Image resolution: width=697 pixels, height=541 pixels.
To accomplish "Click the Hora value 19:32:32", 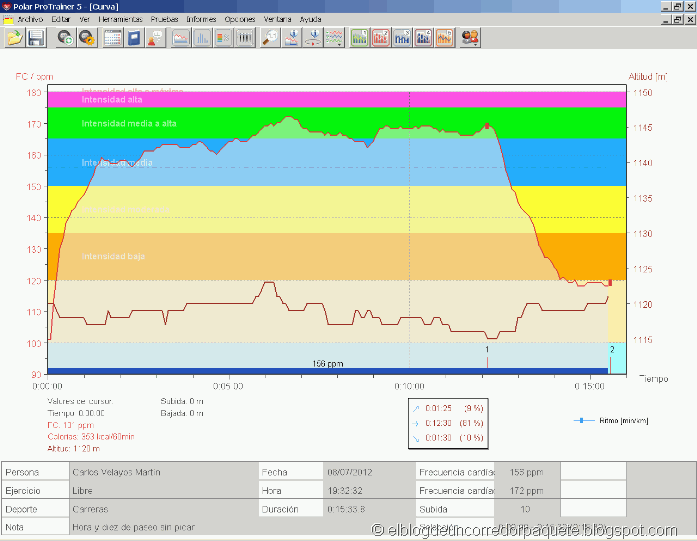I will [345, 491].
